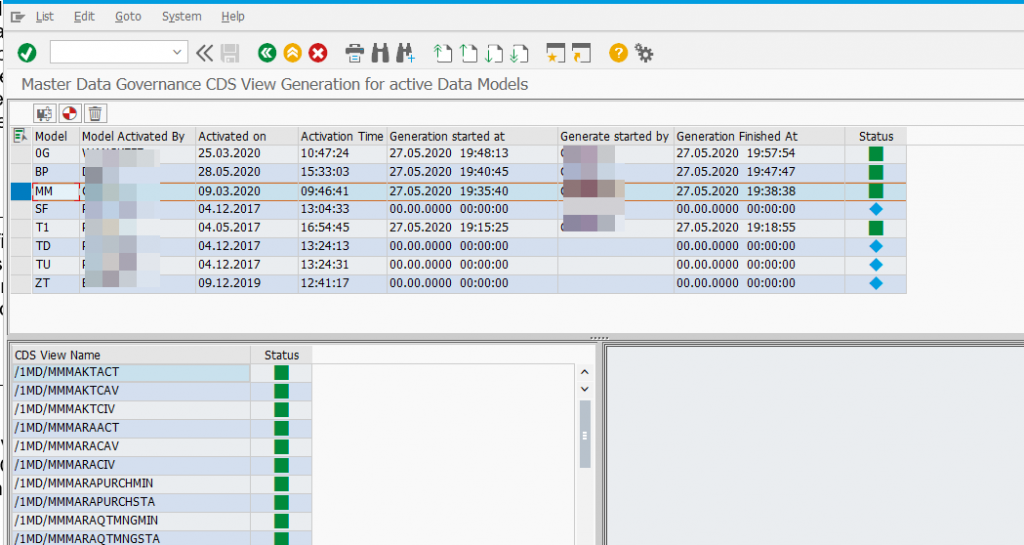Open the System menu
Image resolution: width=1024 pixels, height=545 pixels.
[182, 16]
